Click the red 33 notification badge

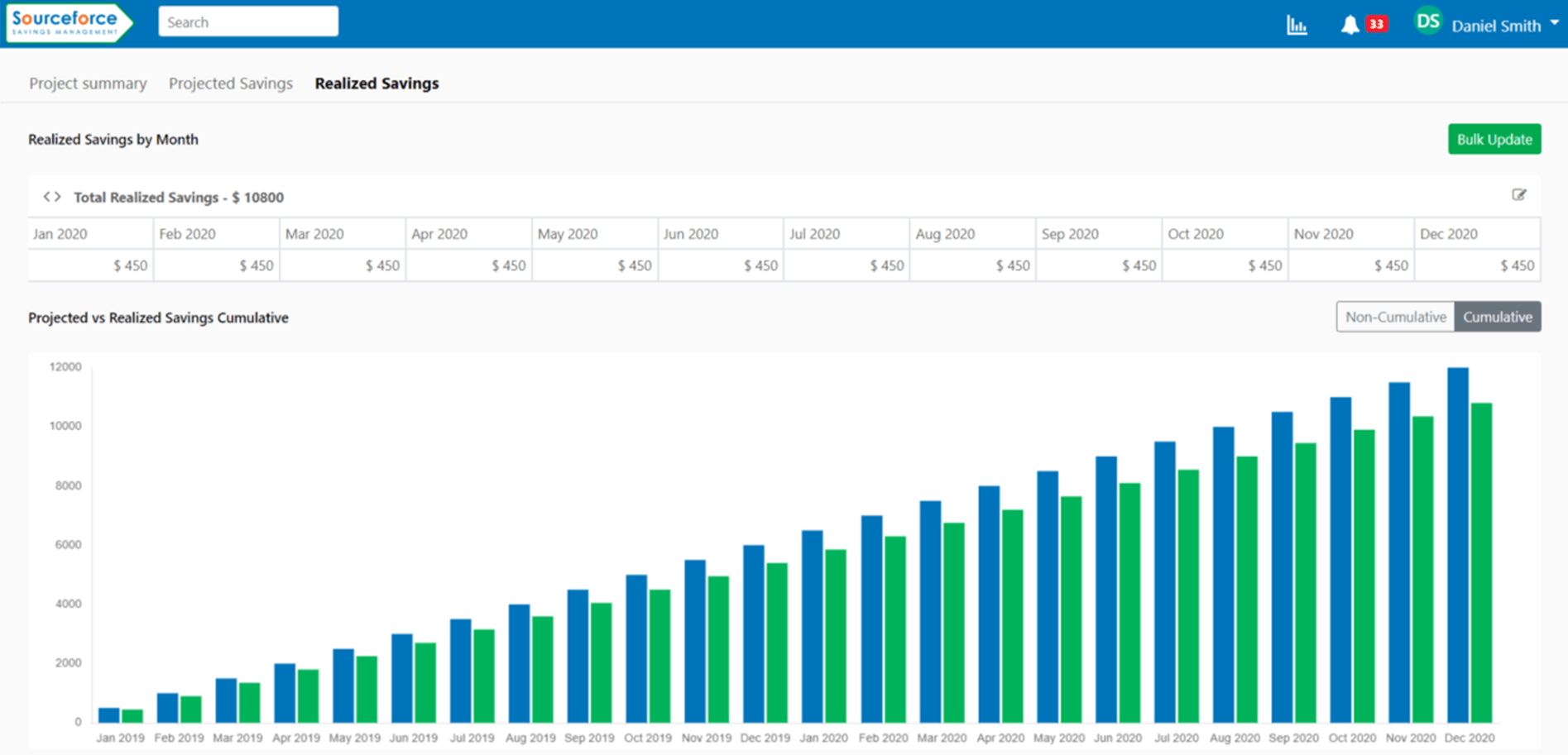(x=1377, y=24)
